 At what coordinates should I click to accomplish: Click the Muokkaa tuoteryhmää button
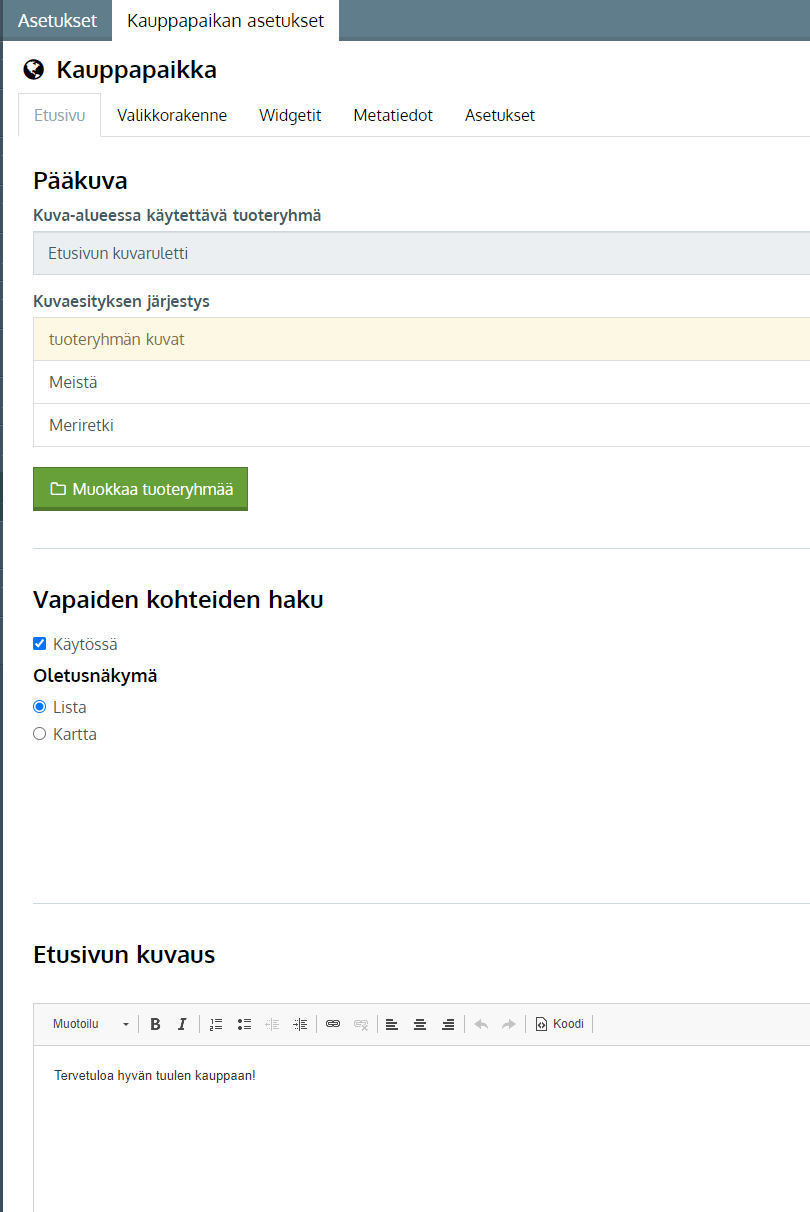140,489
